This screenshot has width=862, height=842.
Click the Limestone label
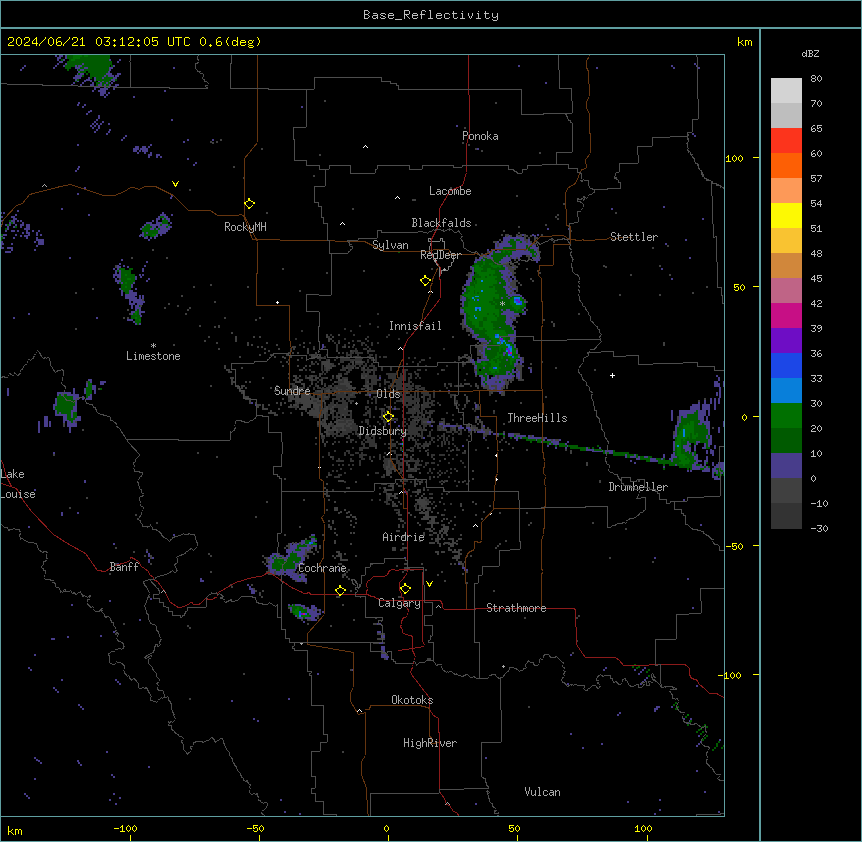coord(153,356)
